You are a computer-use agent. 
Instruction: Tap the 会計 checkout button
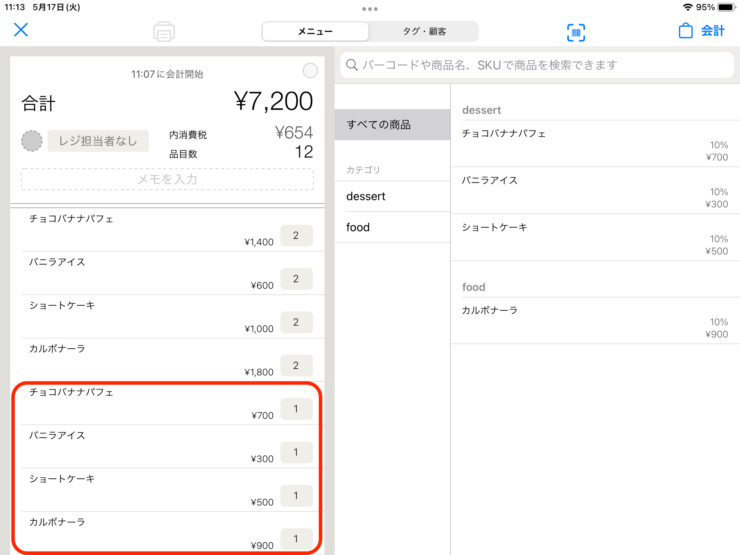(x=713, y=31)
